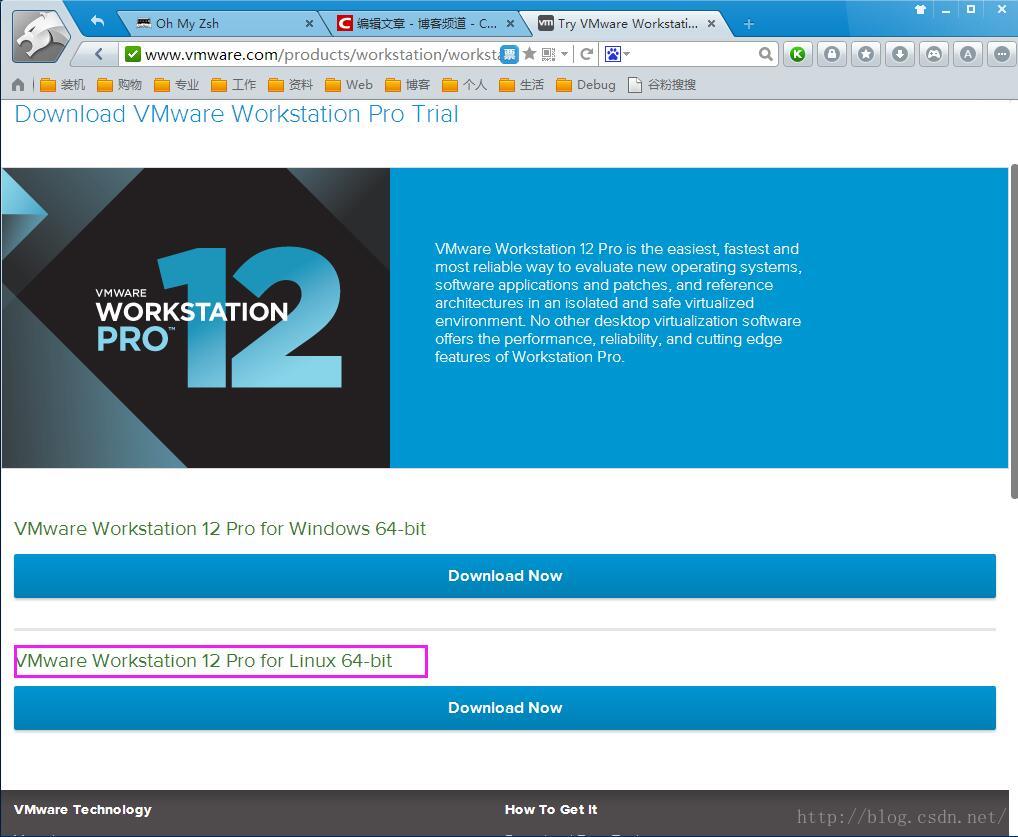Image resolution: width=1018 pixels, height=837 pixels.
Task: Open the 生活 bookmark folder
Action: tap(521, 84)
